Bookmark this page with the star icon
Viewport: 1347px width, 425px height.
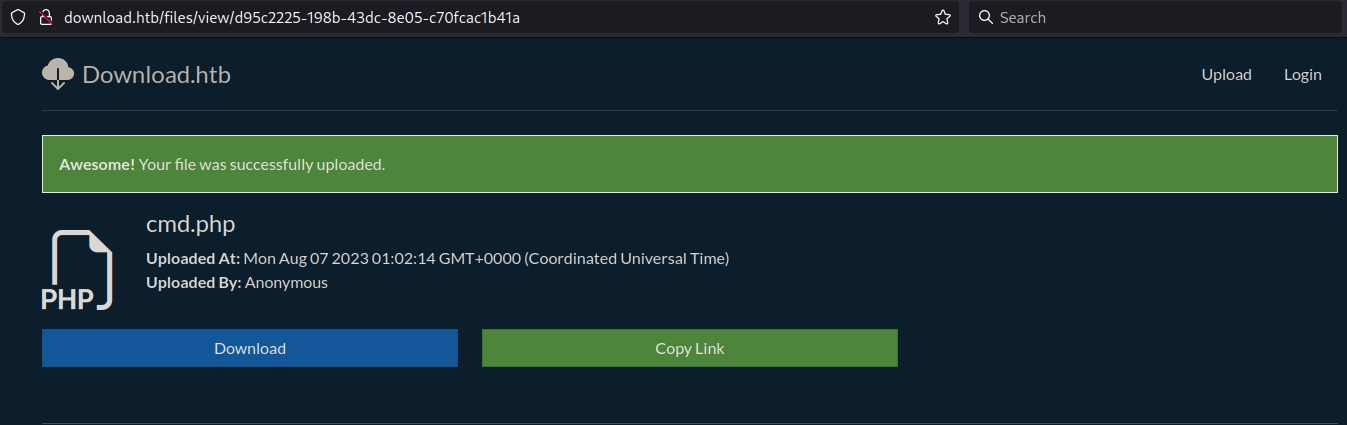[942, 17]
